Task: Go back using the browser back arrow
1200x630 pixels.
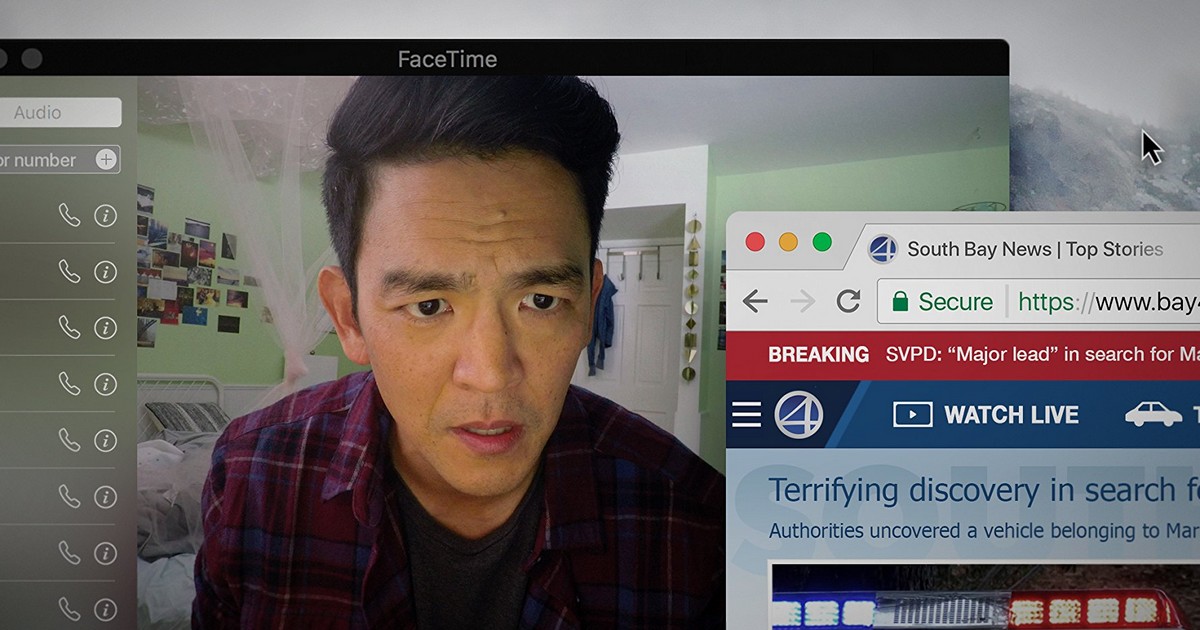Action: click(x=755, y=301)
